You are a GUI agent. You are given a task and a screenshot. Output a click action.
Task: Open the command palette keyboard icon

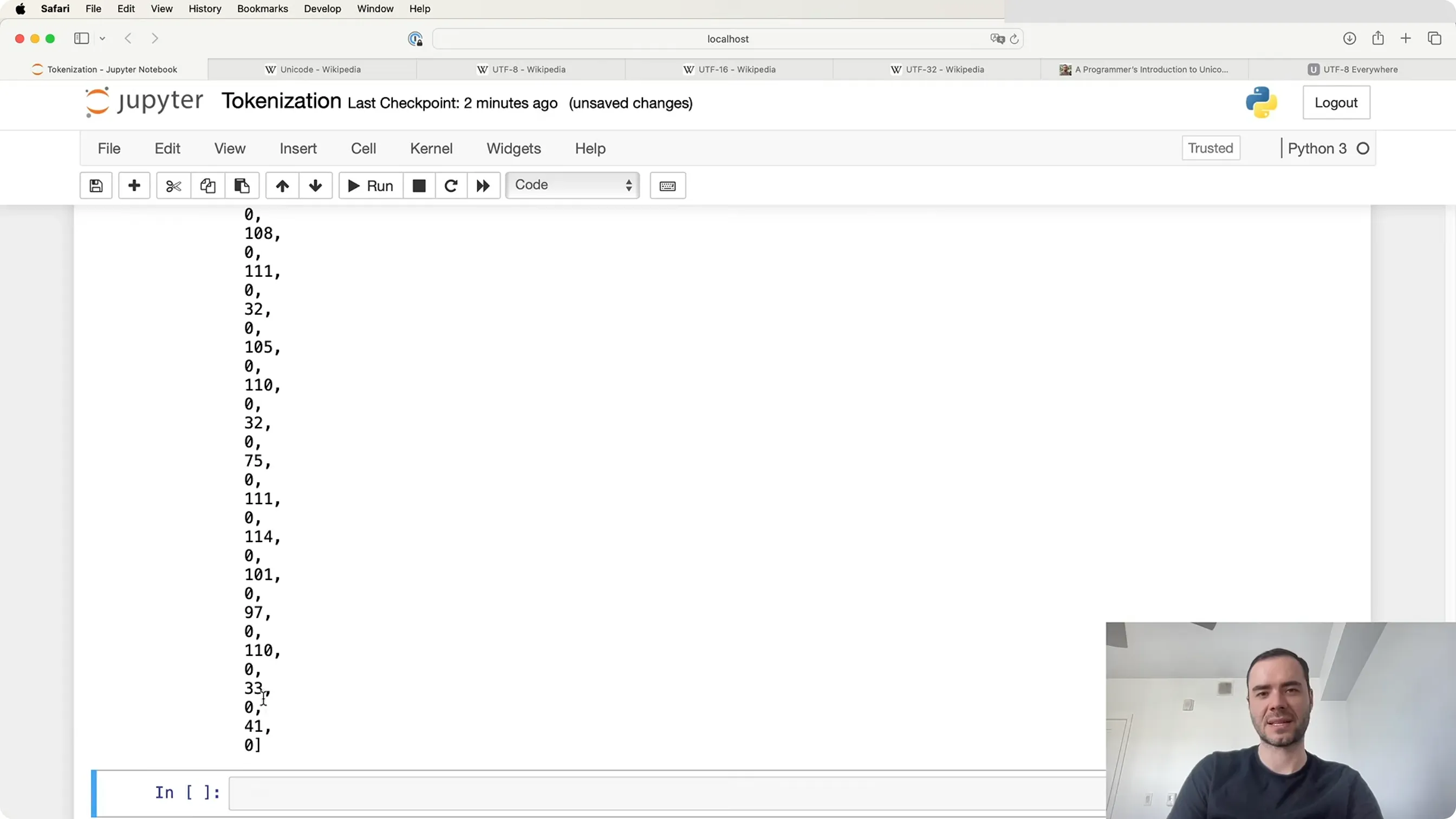(x=667, y=185)
